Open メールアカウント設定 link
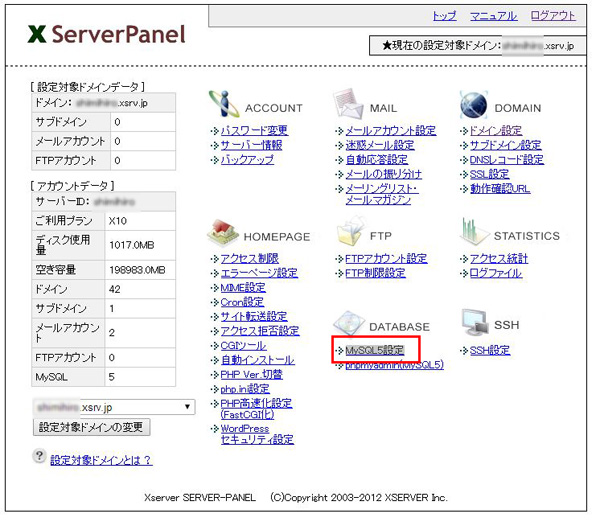600x526 pixels. (x=391, y=130)
